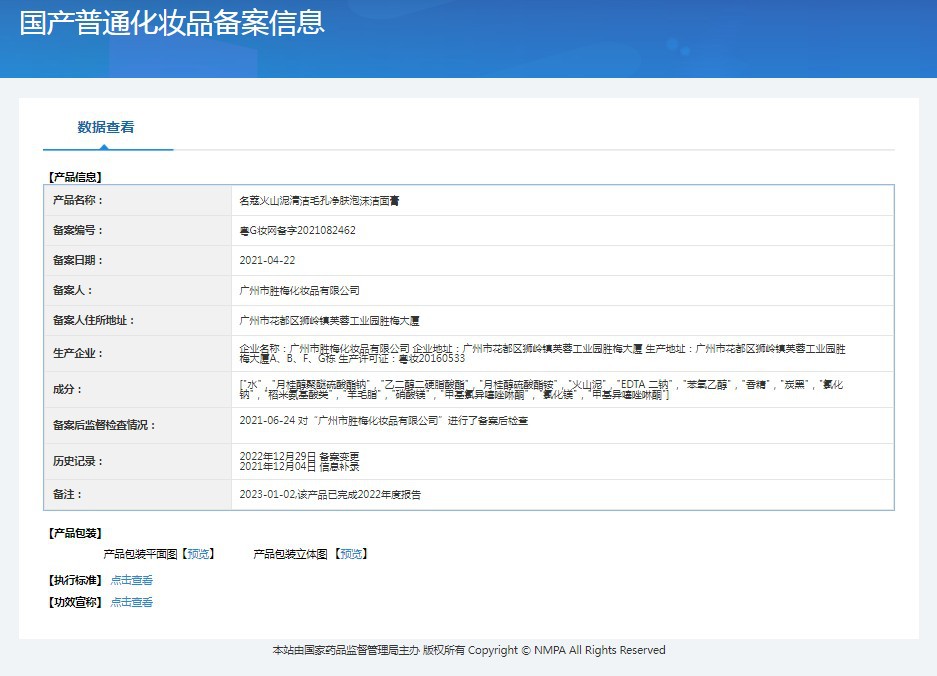The image size is (937, 676).
Task: Open the 数据查看 tab
Action: (x=106, y=127)
